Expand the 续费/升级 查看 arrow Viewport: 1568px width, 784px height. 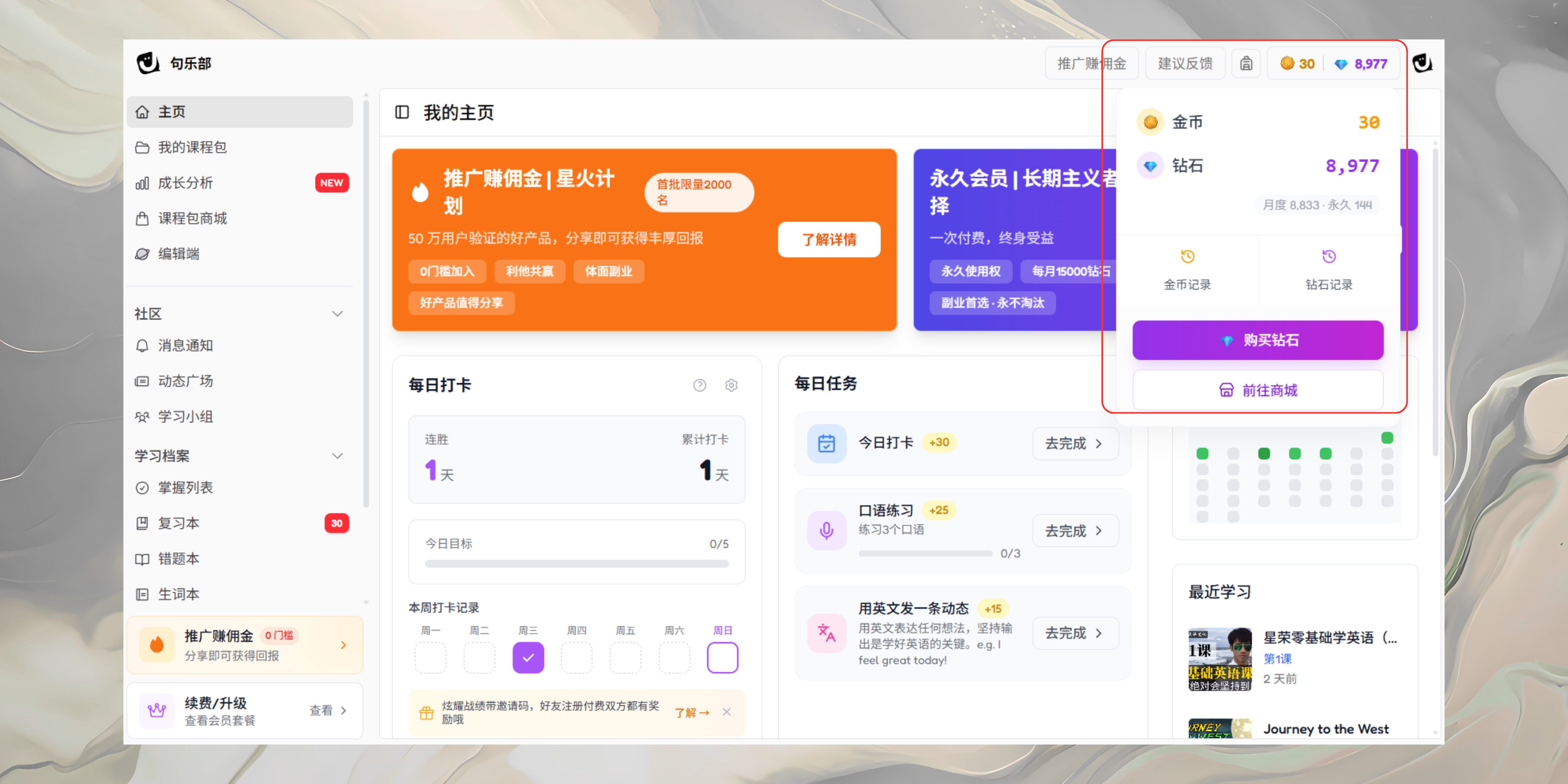pyautogui.click(x=343, y=710)
